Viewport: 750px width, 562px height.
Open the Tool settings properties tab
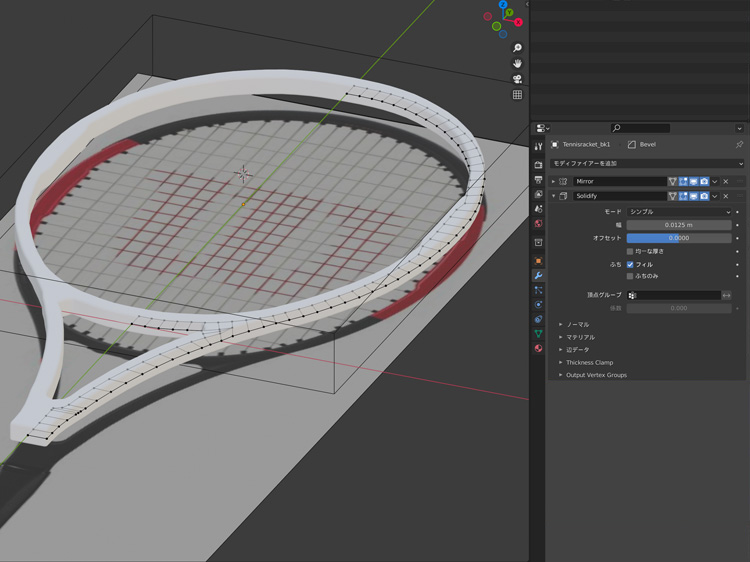click(x=539, y=147)
